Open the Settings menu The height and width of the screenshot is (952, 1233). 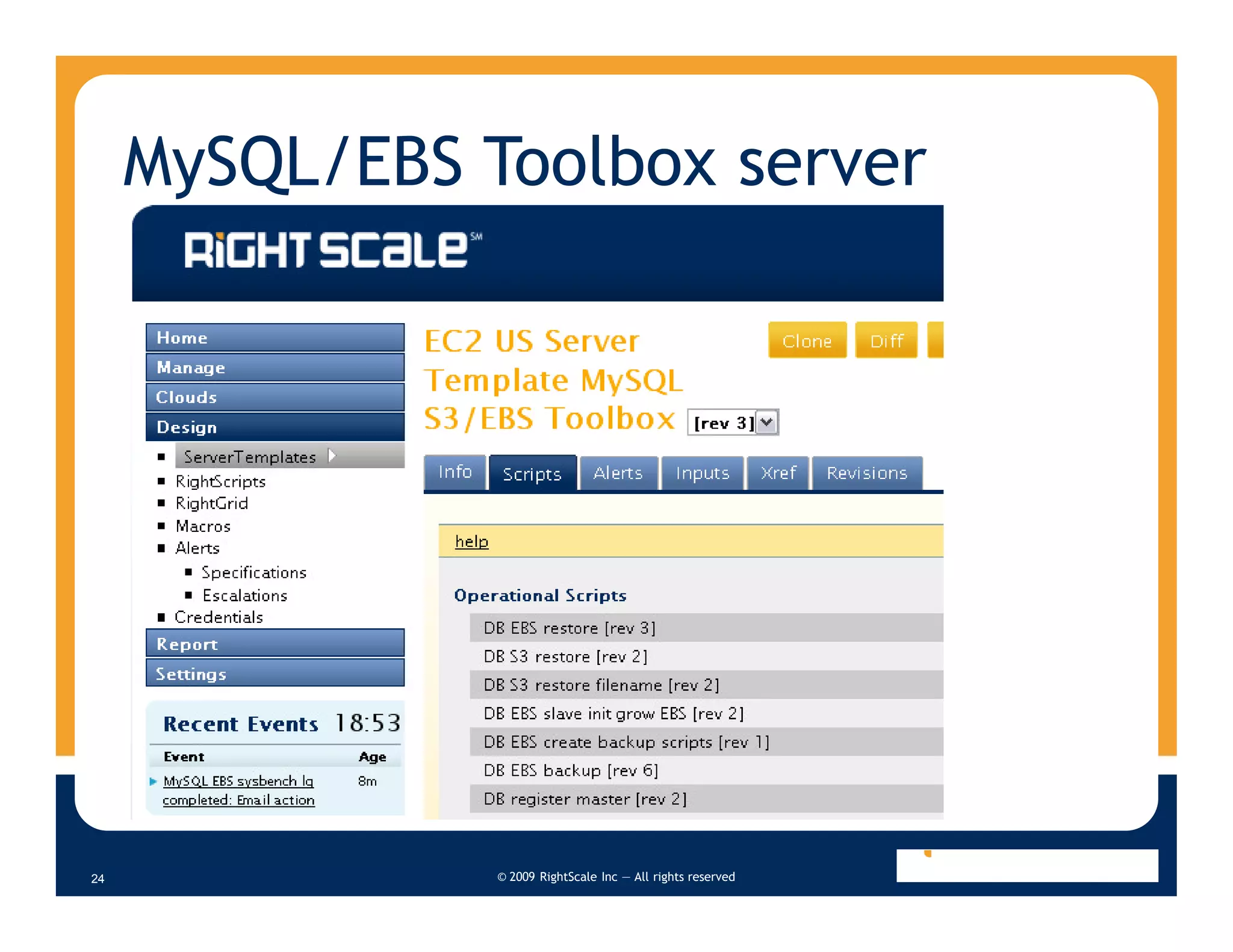click(x=275, y=673)
